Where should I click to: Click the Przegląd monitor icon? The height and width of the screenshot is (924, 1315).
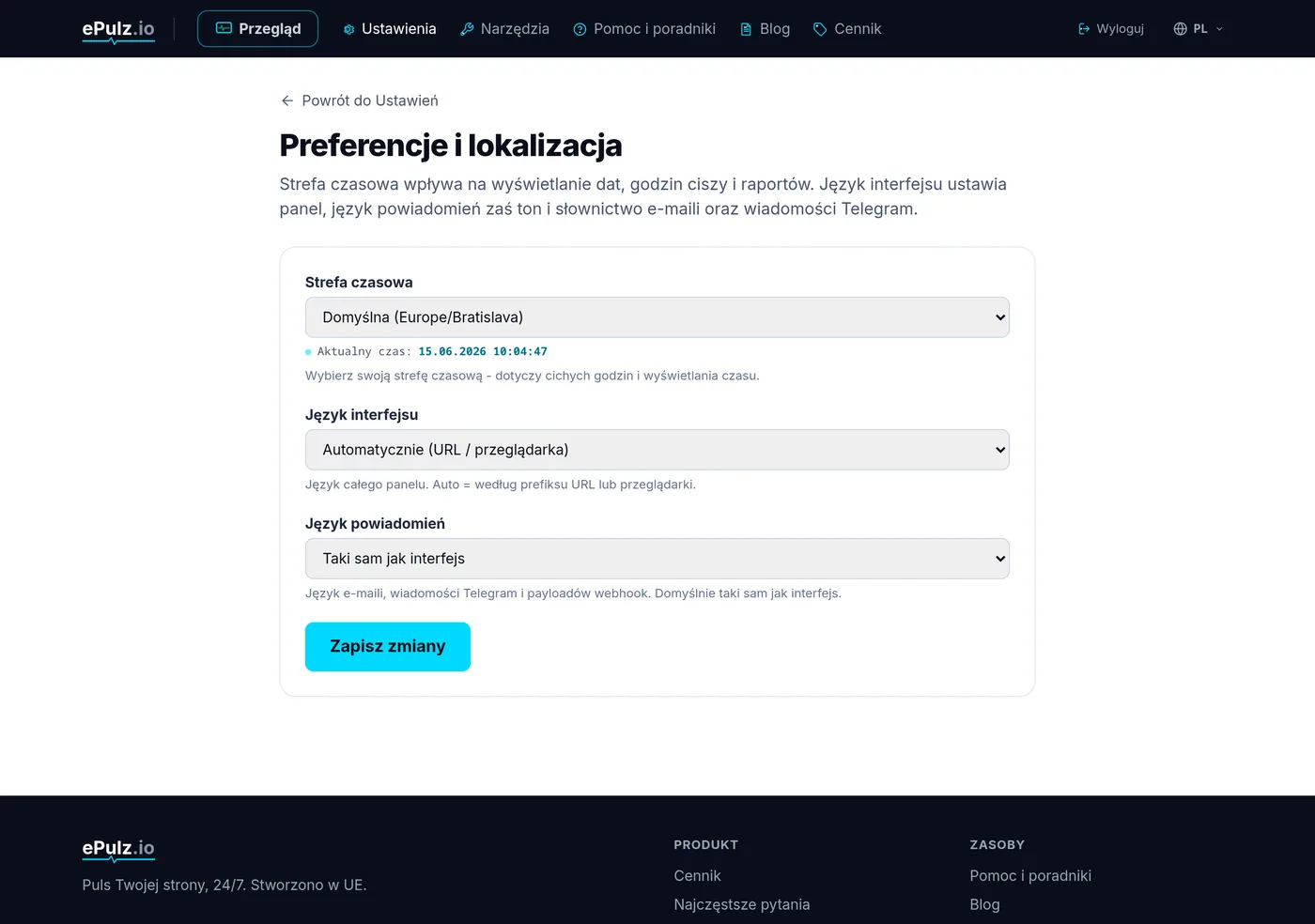(224, 28)
